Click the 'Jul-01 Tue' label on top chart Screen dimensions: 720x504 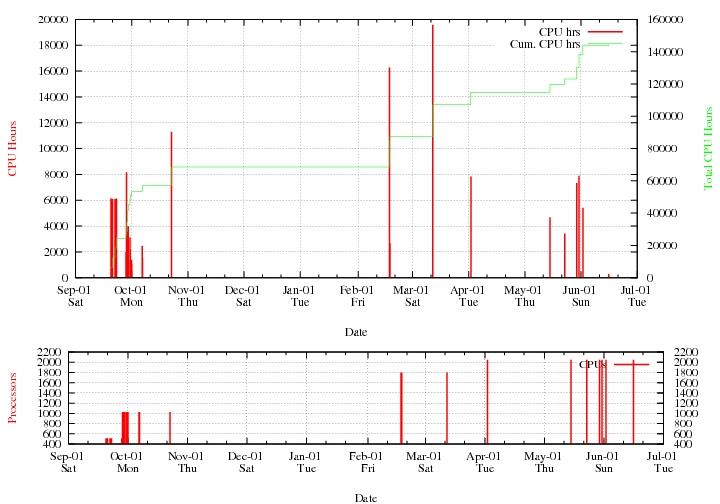click(636, 296)
